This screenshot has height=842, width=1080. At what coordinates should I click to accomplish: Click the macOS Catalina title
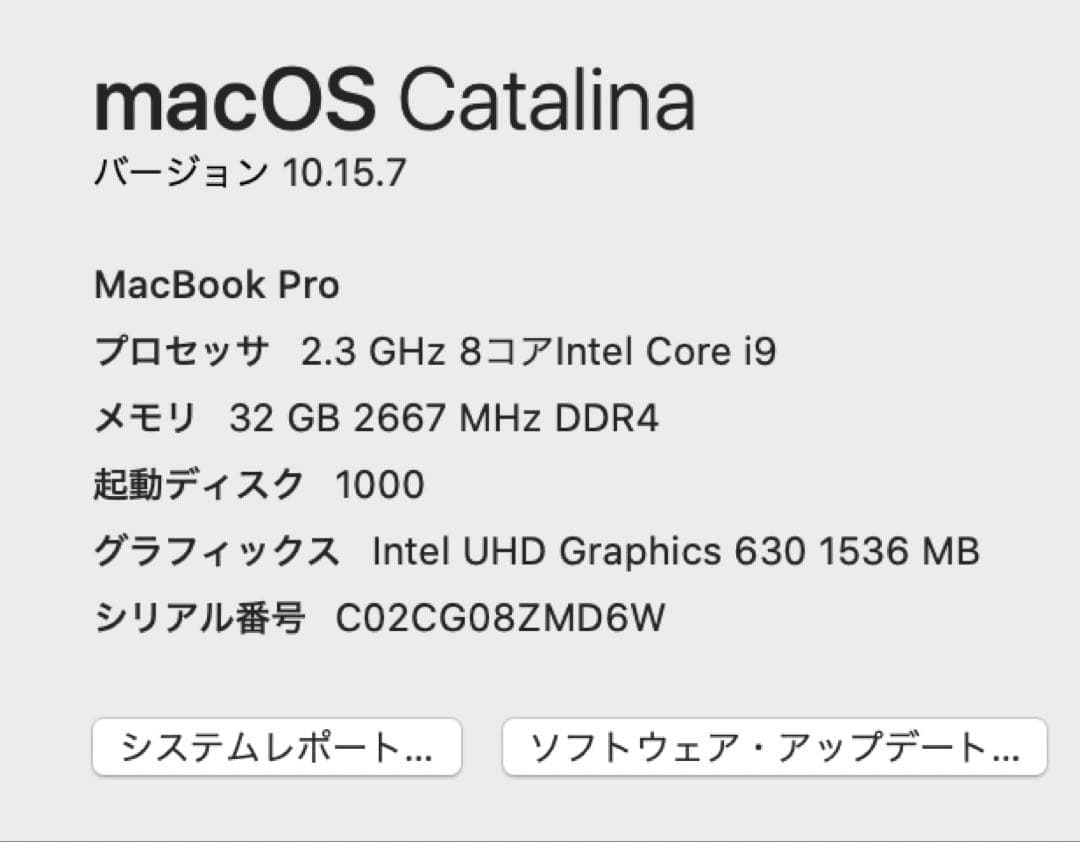pyautogui.click(x=393, y=101)
